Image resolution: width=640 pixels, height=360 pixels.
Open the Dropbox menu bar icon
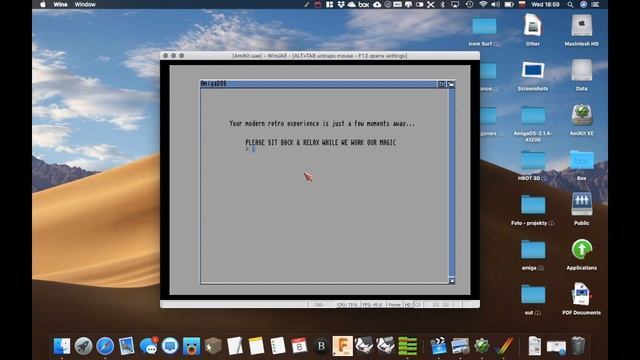(x=341, y=4)
